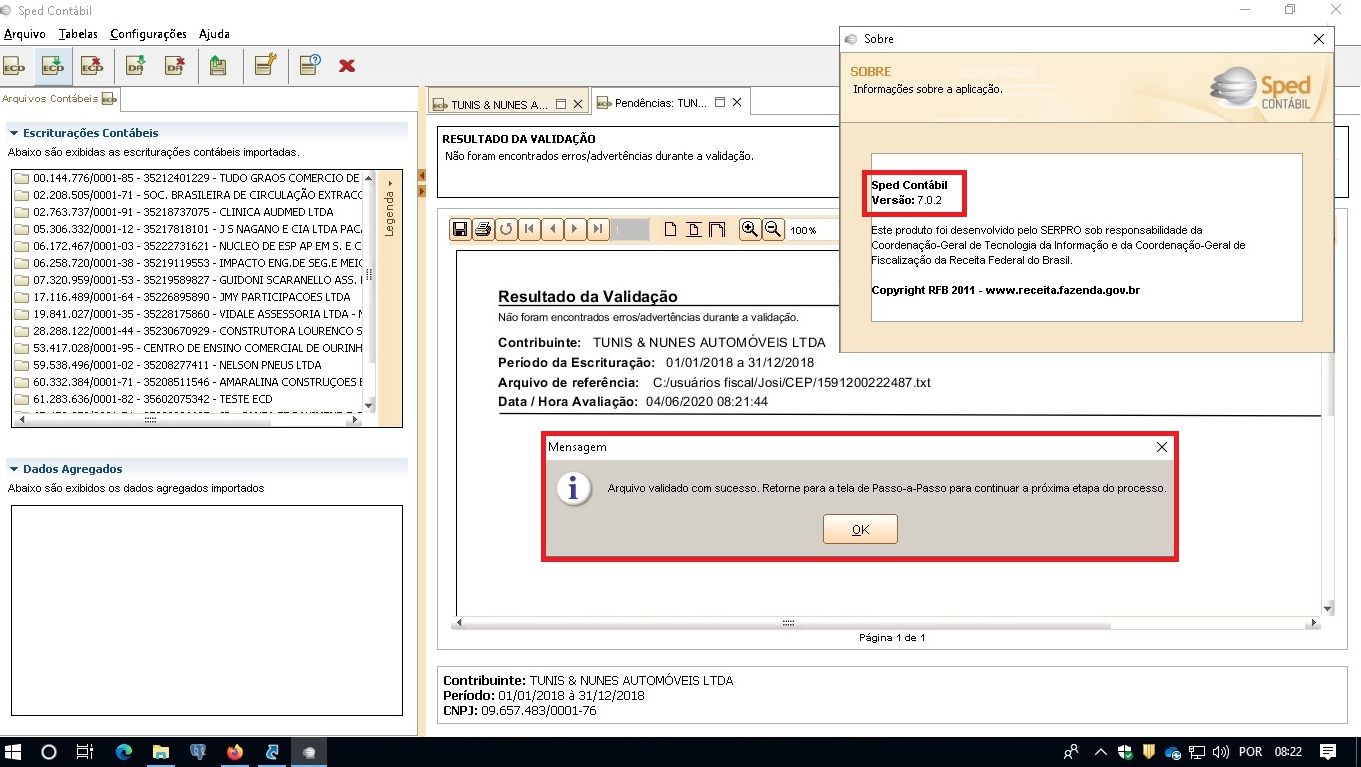Select AMARALINA CONSTRUÇÕES entry
The image size is (1361, 767).
point(188,382)
